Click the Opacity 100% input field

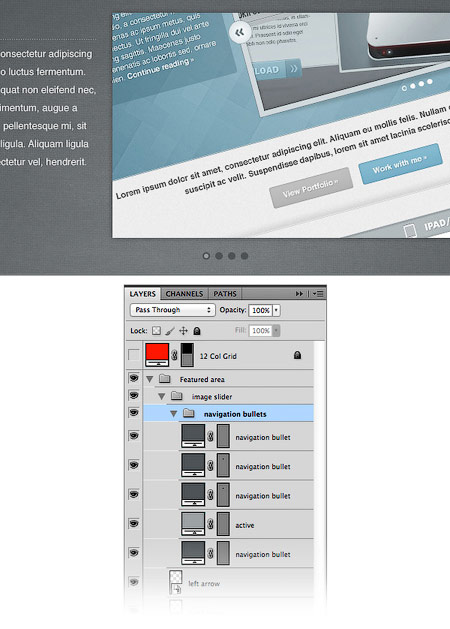[260, 310]
